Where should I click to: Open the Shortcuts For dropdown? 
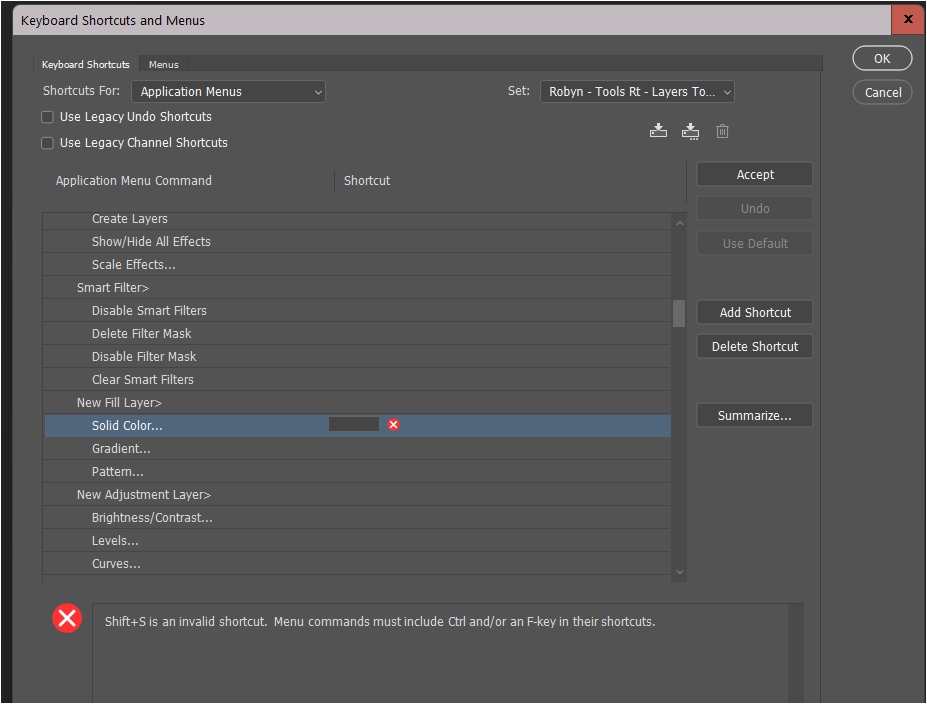tap(227, 91)
